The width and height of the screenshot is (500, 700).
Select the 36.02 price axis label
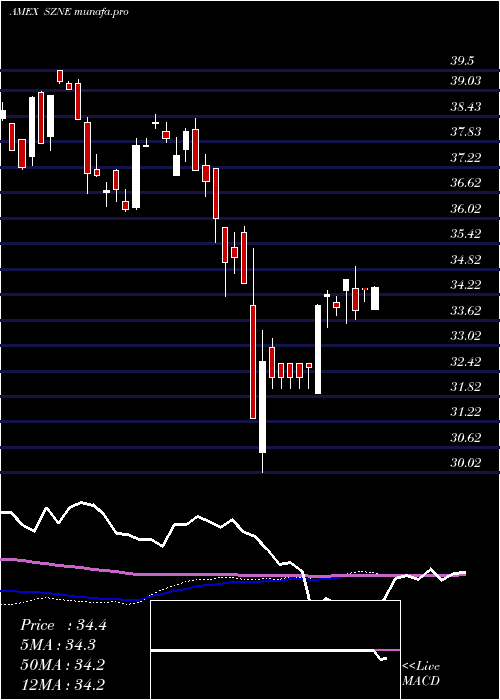(465, 208)
